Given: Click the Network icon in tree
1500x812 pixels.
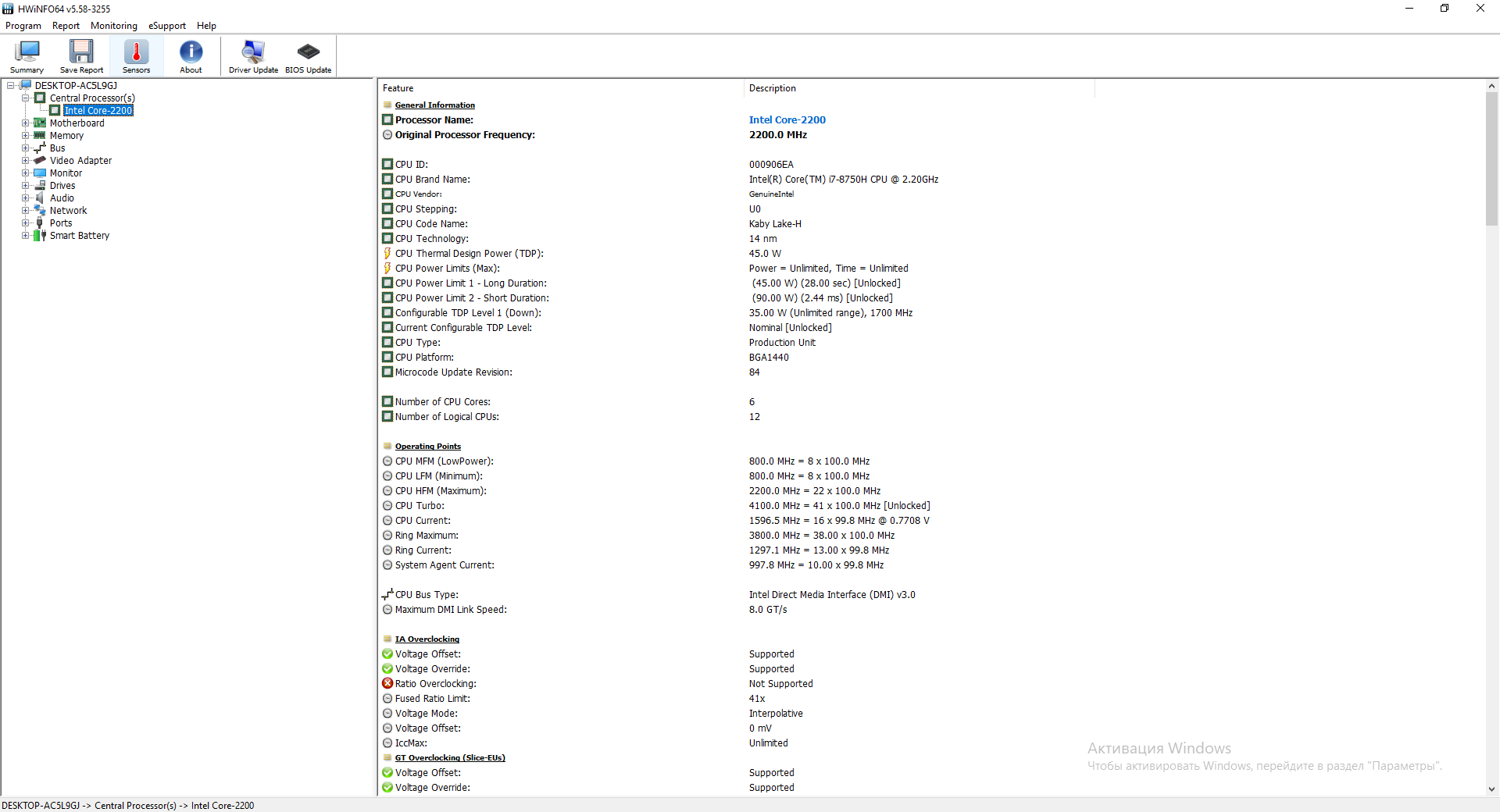Looking at the screenshot, I should pyautogui.click(x=40, y=211).
